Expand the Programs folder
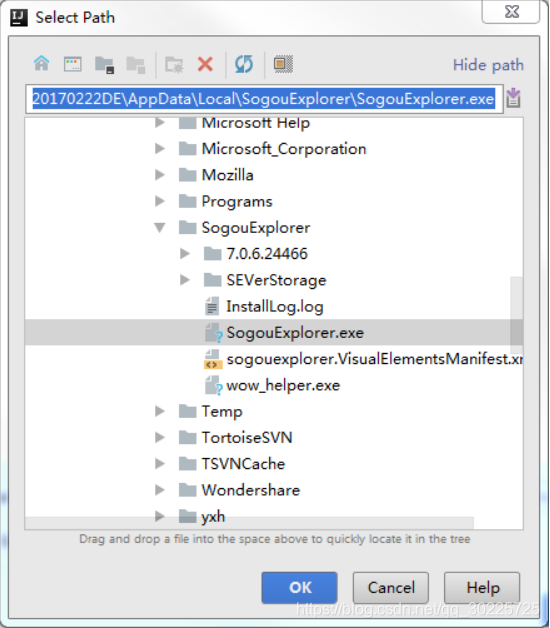The image size is (550, 628). coord(160,201)
